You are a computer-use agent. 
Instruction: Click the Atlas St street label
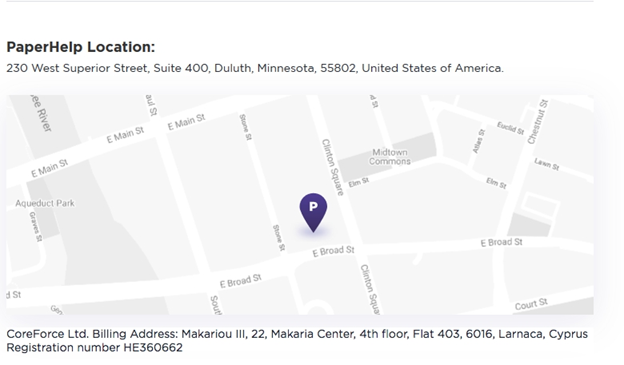479,141
